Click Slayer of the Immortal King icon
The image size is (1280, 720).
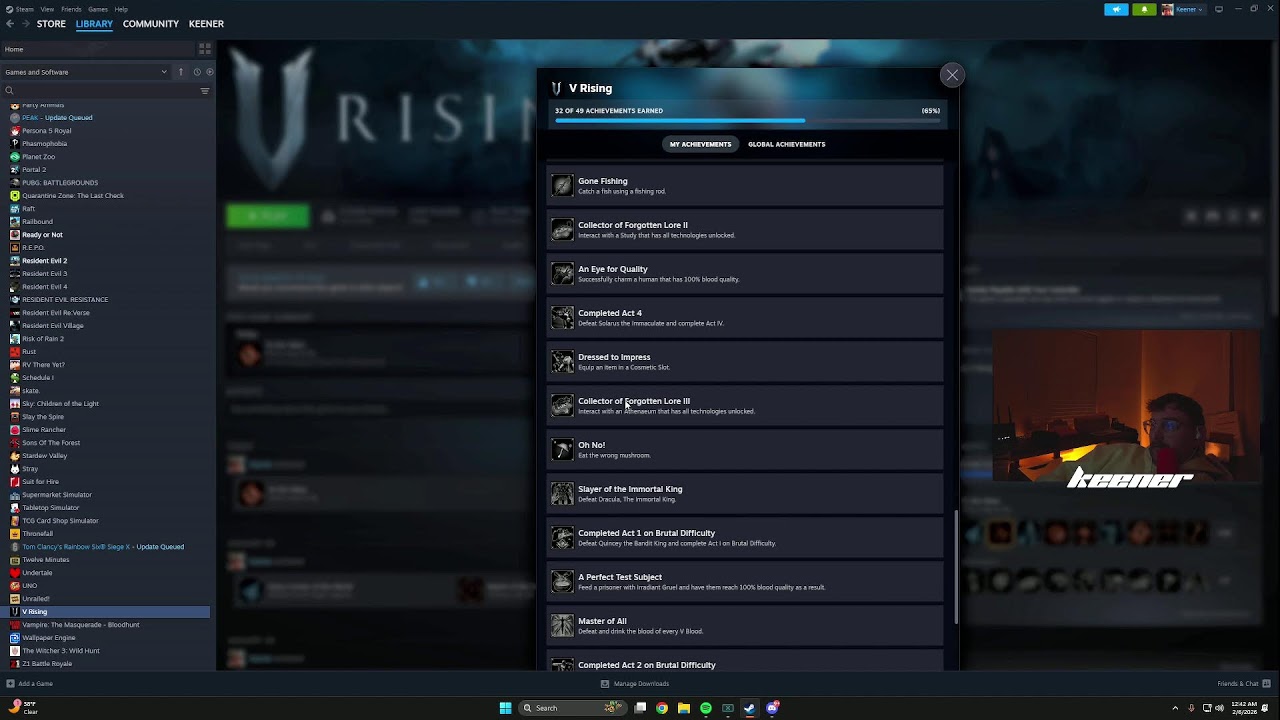(563, 493)
